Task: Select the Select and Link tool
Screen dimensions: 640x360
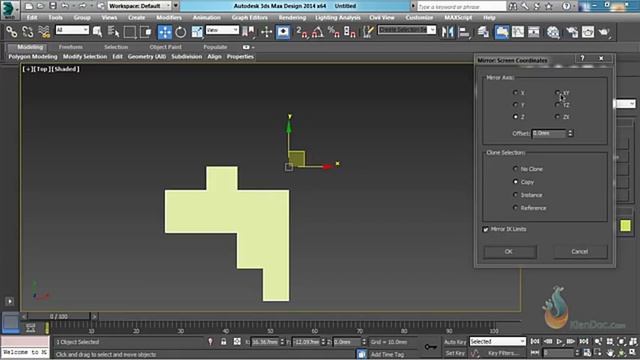Action: coord(11,32)
